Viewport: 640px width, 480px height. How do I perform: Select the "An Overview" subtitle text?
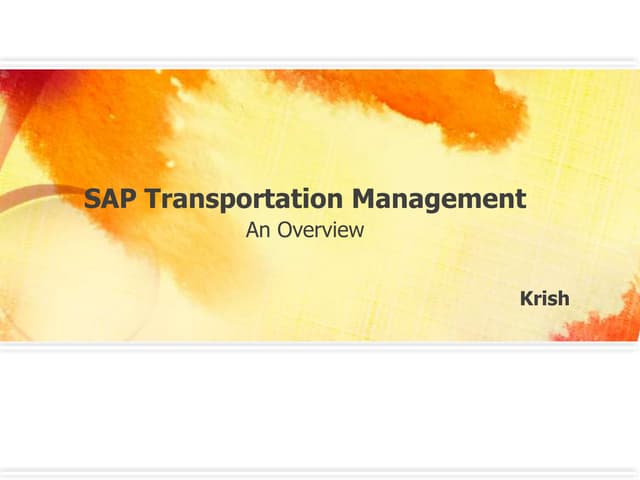304,230
